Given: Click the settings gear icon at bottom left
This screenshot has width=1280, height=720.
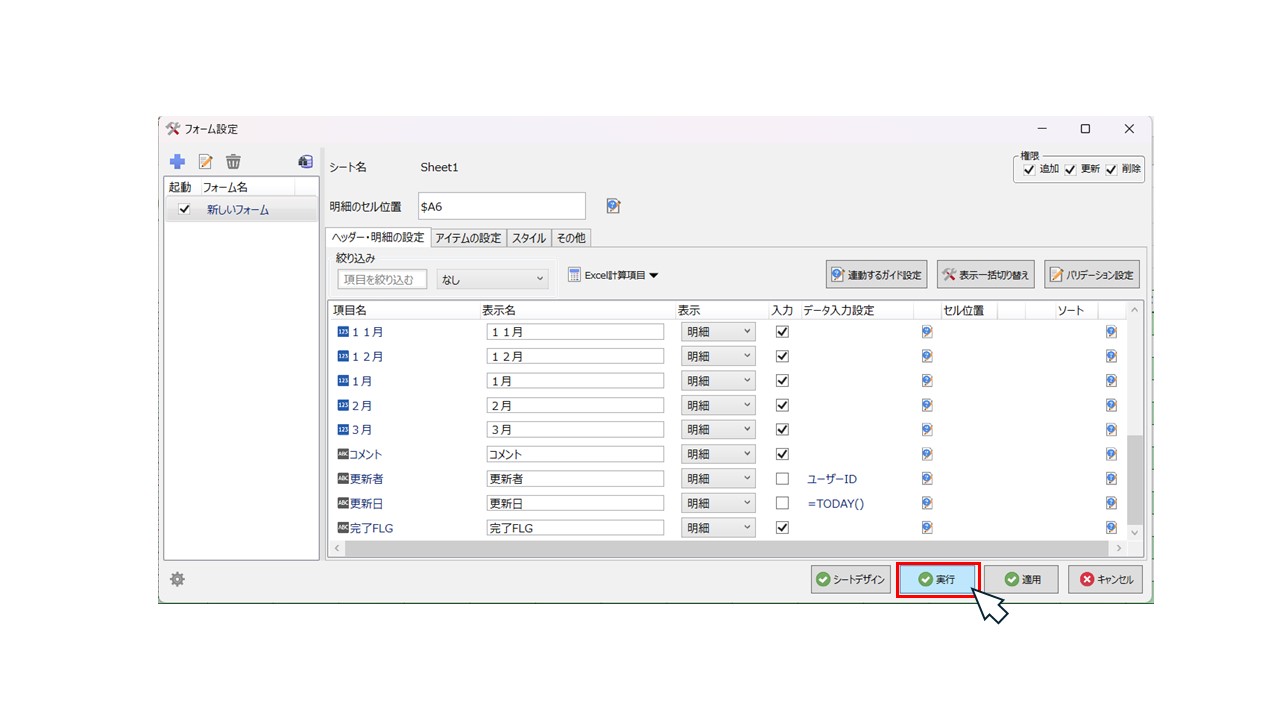Looking at the screenshot, I should click(x=177, y=579).
